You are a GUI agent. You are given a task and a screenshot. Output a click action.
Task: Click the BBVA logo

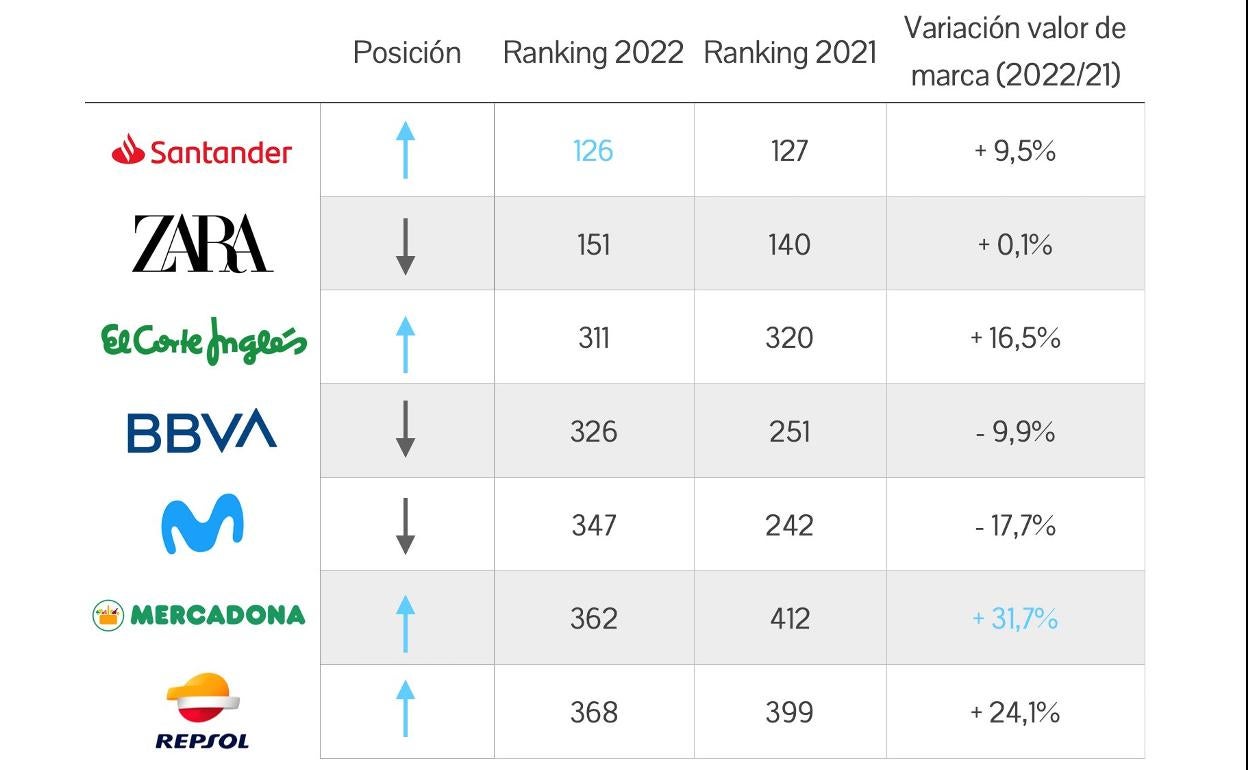pos(202,431)
